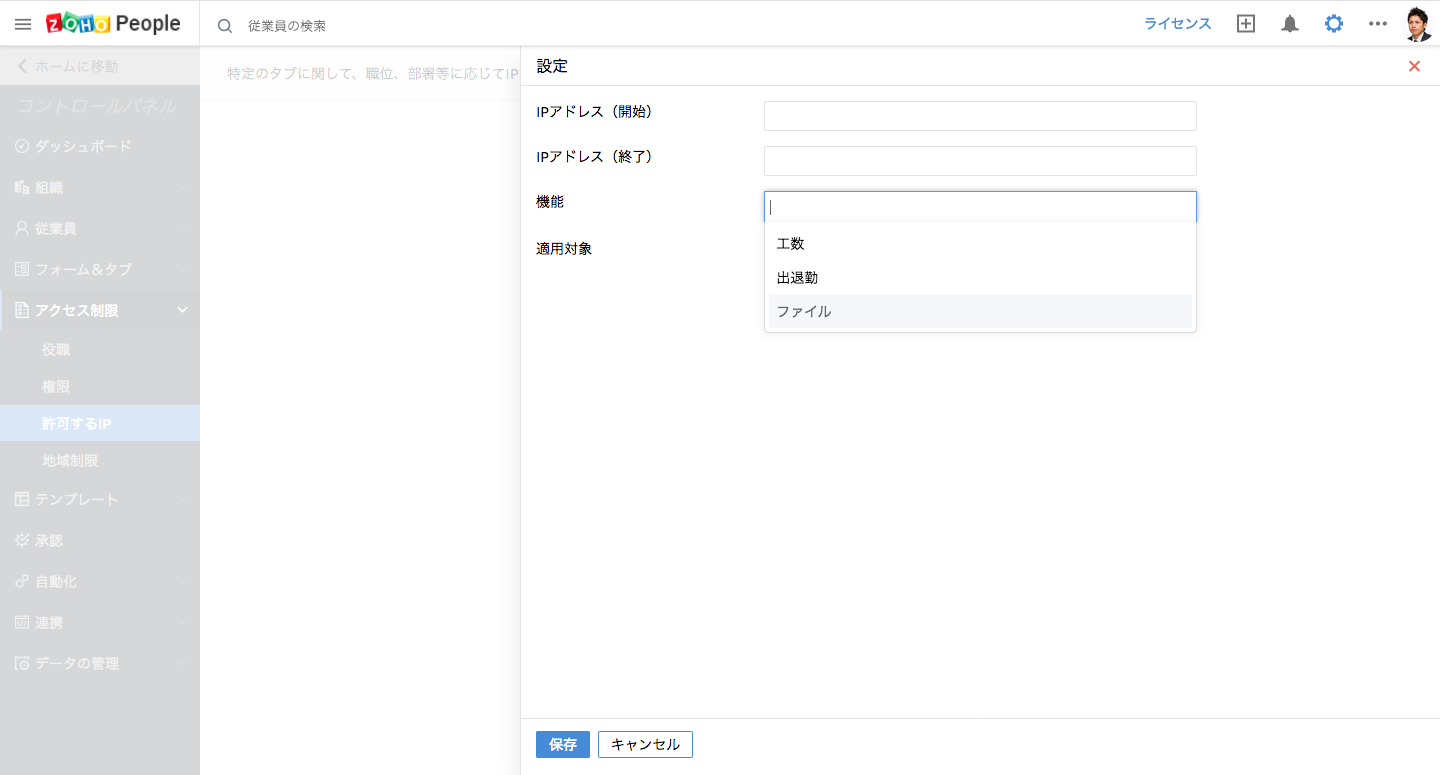Focus the IPアドレス（開始） input field

pos(980,116)
